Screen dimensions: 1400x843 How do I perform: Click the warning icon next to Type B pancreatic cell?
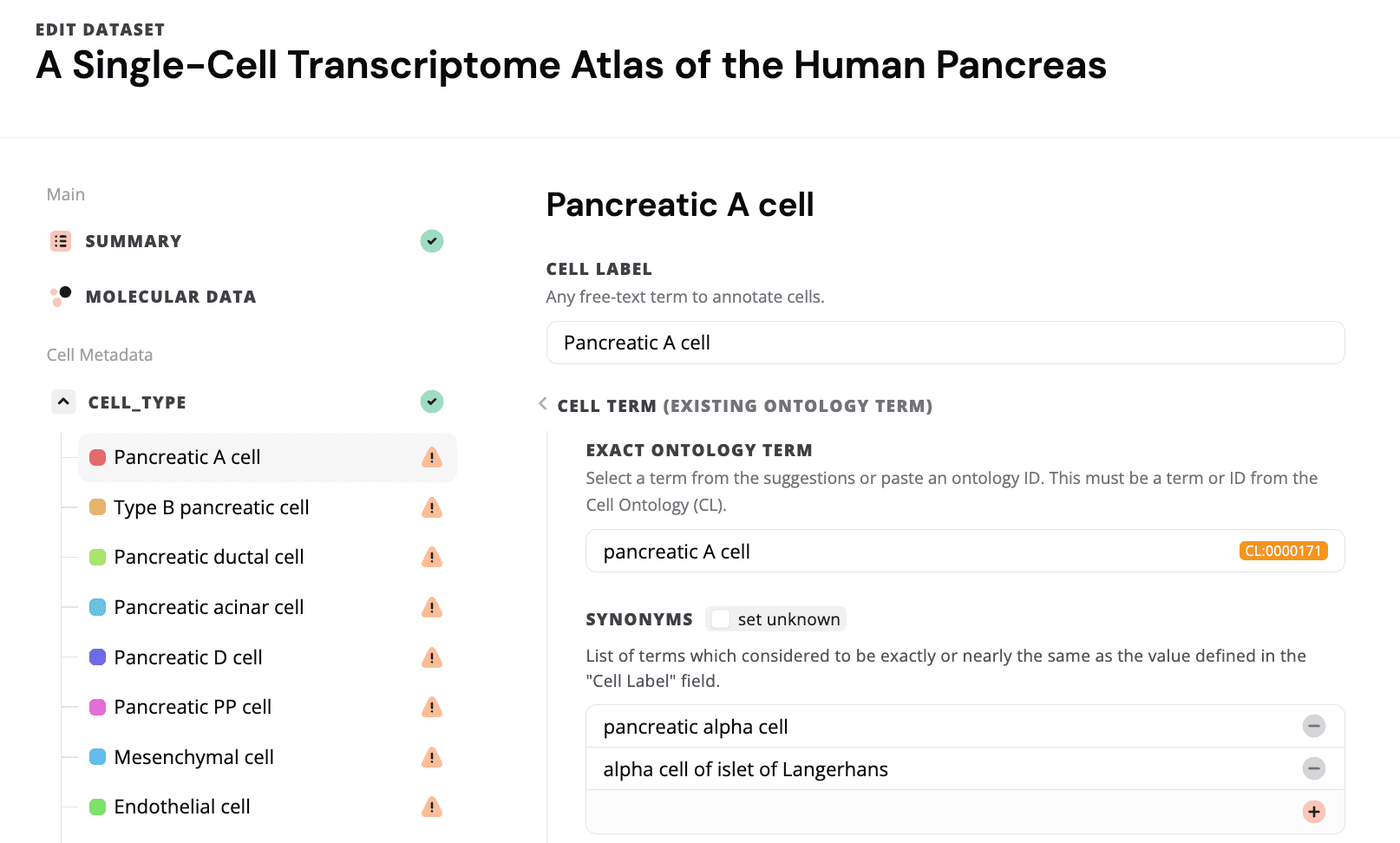click(431, 507)
